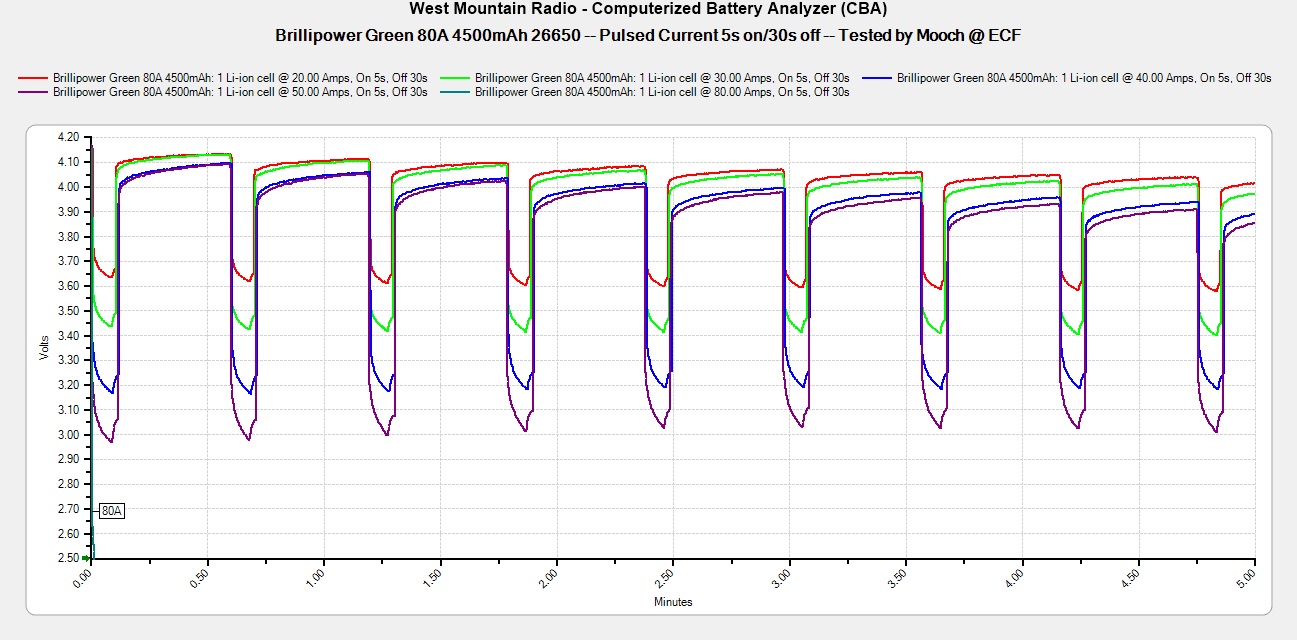The width and height of the screenshot is (1297, 640).
Task: Click the boxed 80A data label
Action: [111, 511]
